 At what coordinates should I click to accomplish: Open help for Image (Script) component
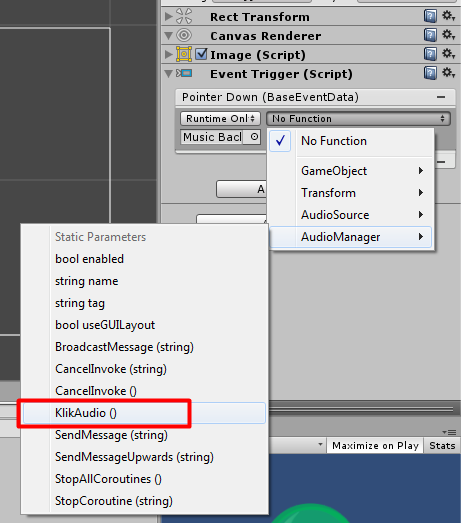tap(430, 54)
